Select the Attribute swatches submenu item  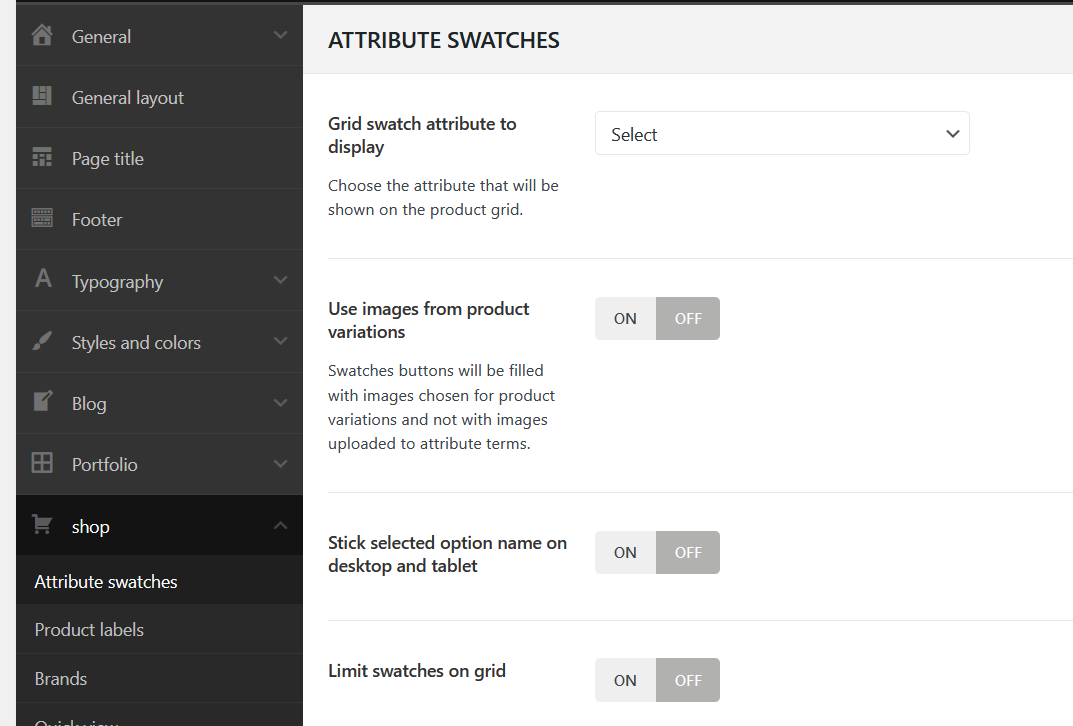[x=106, y=582]
